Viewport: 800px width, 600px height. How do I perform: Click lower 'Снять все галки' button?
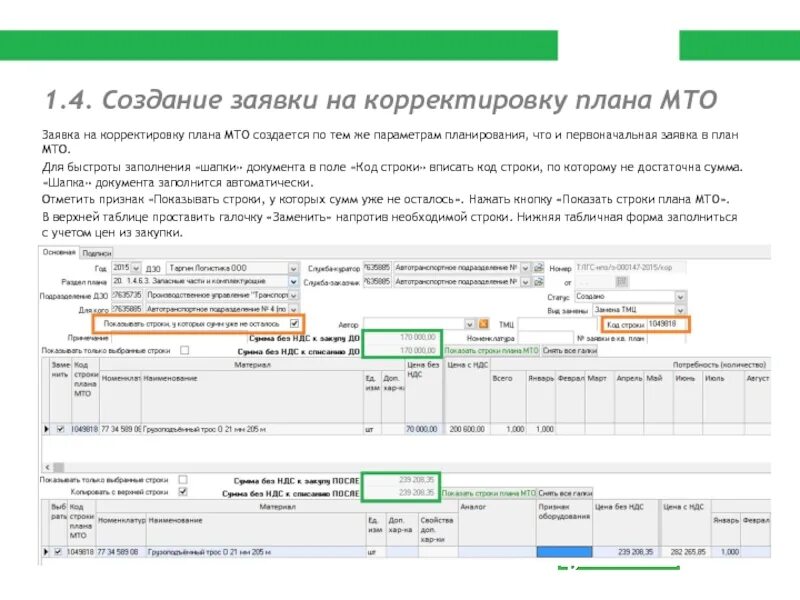point(565,493)
